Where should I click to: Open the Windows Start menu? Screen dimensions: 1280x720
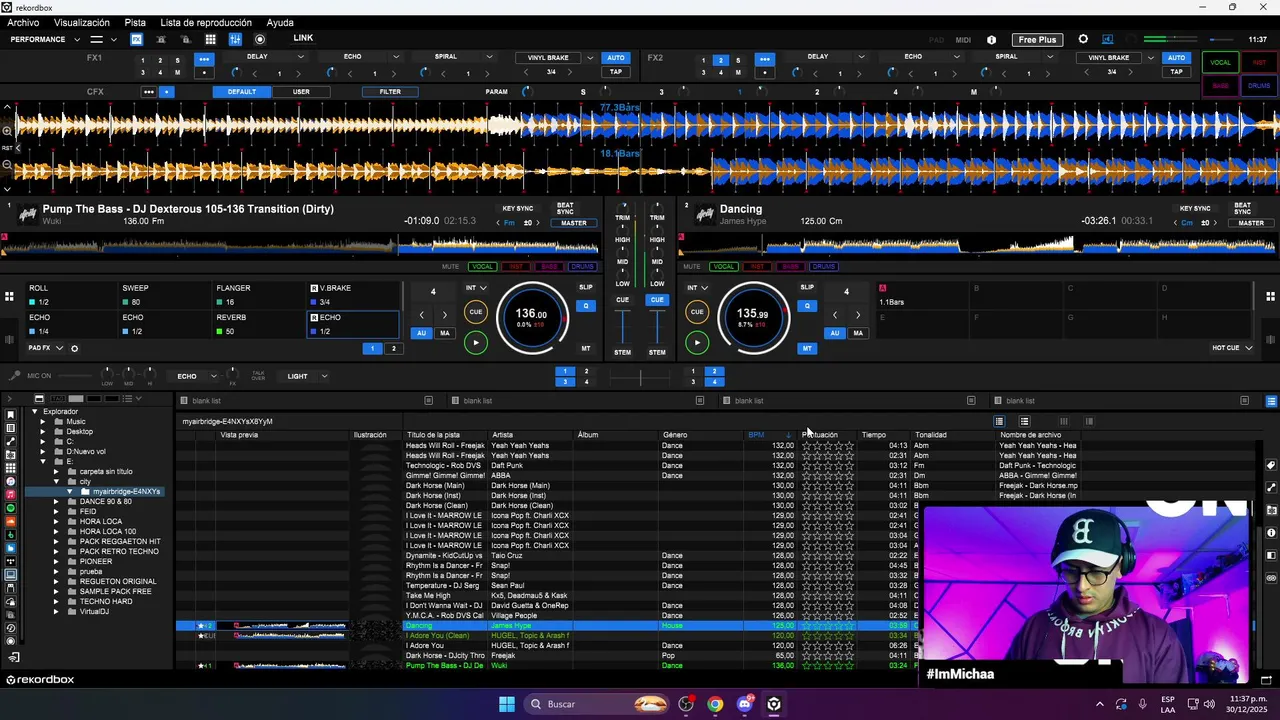(507, 704)
